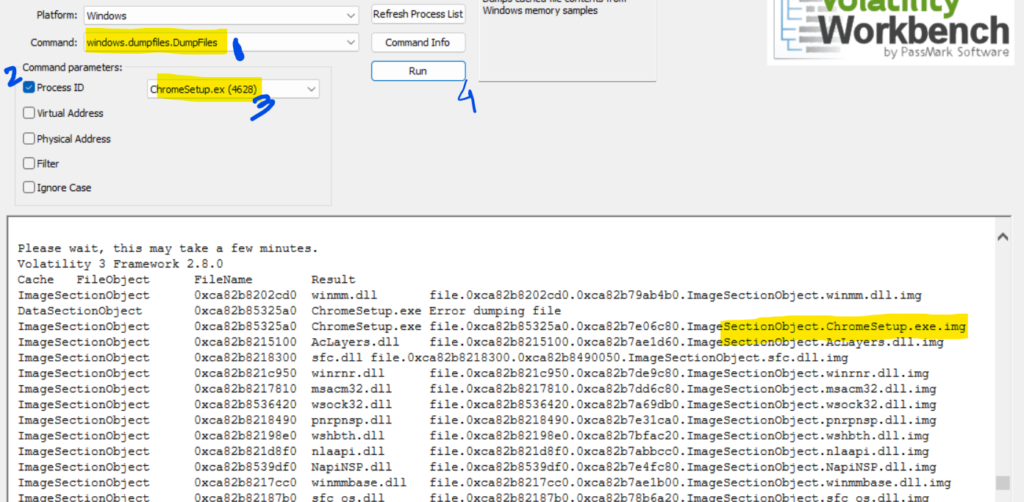Open the Platform dropdown showing Windows
Viewport: 1024px width, 502px height.
click(220, 16)
